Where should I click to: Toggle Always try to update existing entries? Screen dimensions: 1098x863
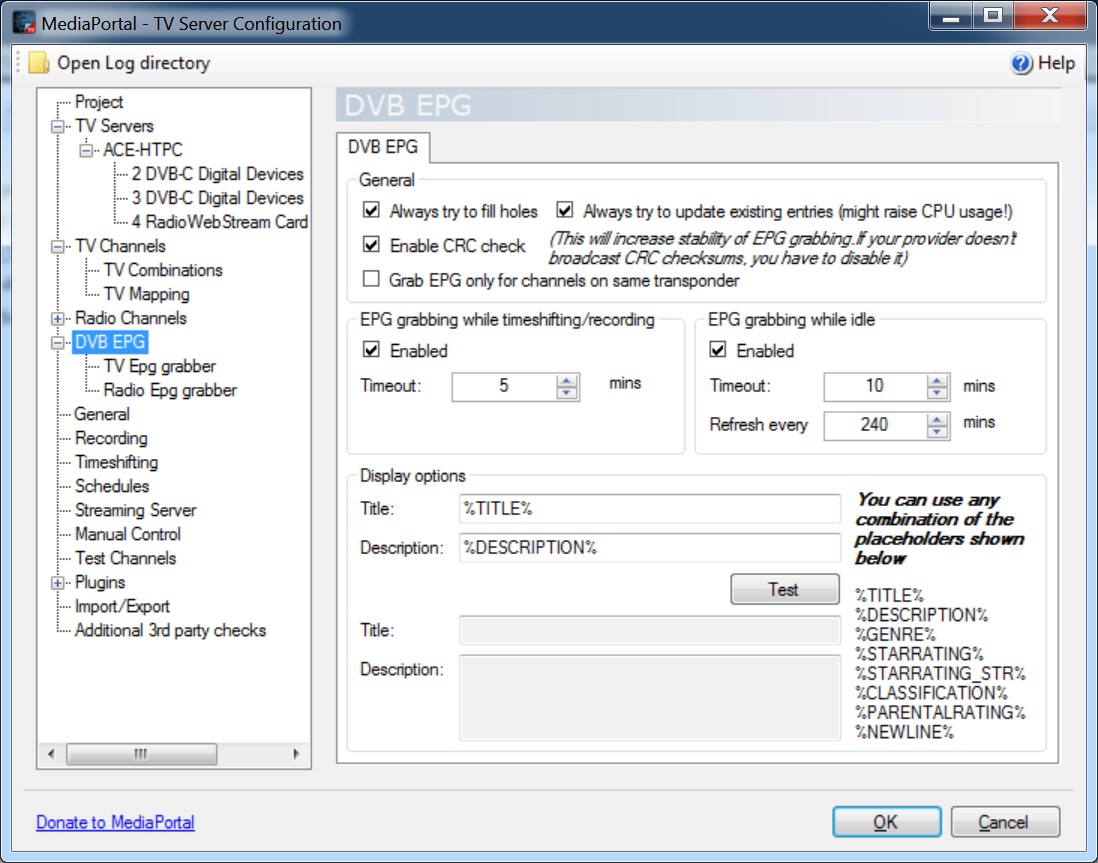564,210
